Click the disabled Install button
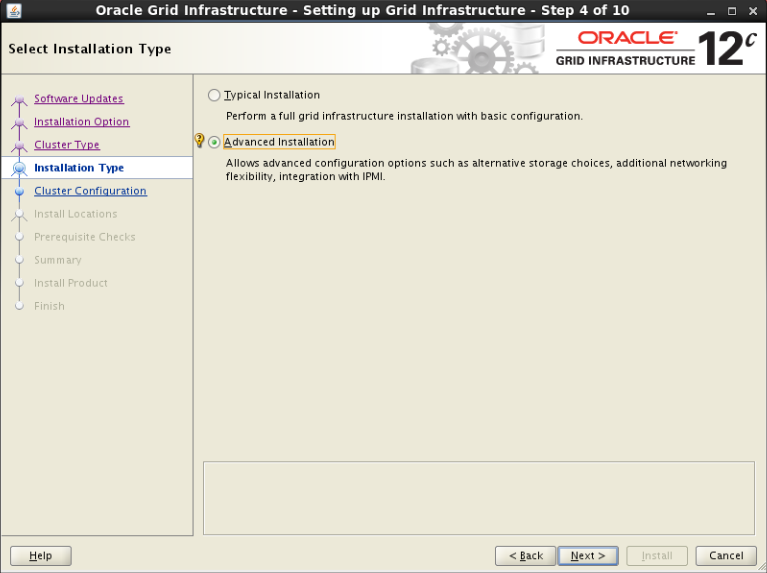This screenshot has width=767, height=573. tap(657, 556)
